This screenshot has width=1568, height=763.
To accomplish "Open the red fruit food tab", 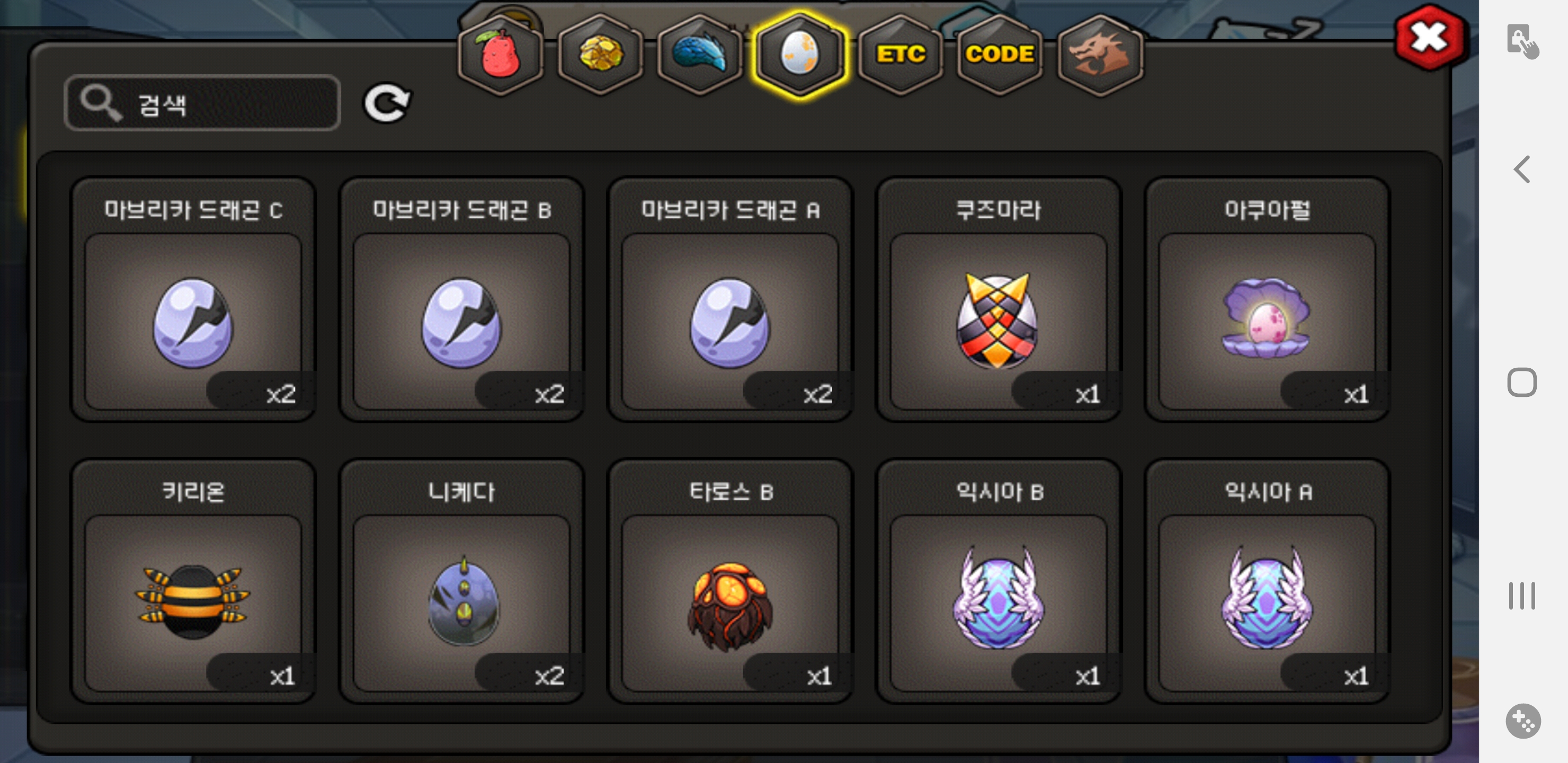I will pyautogui.click(x=501, y=54).
